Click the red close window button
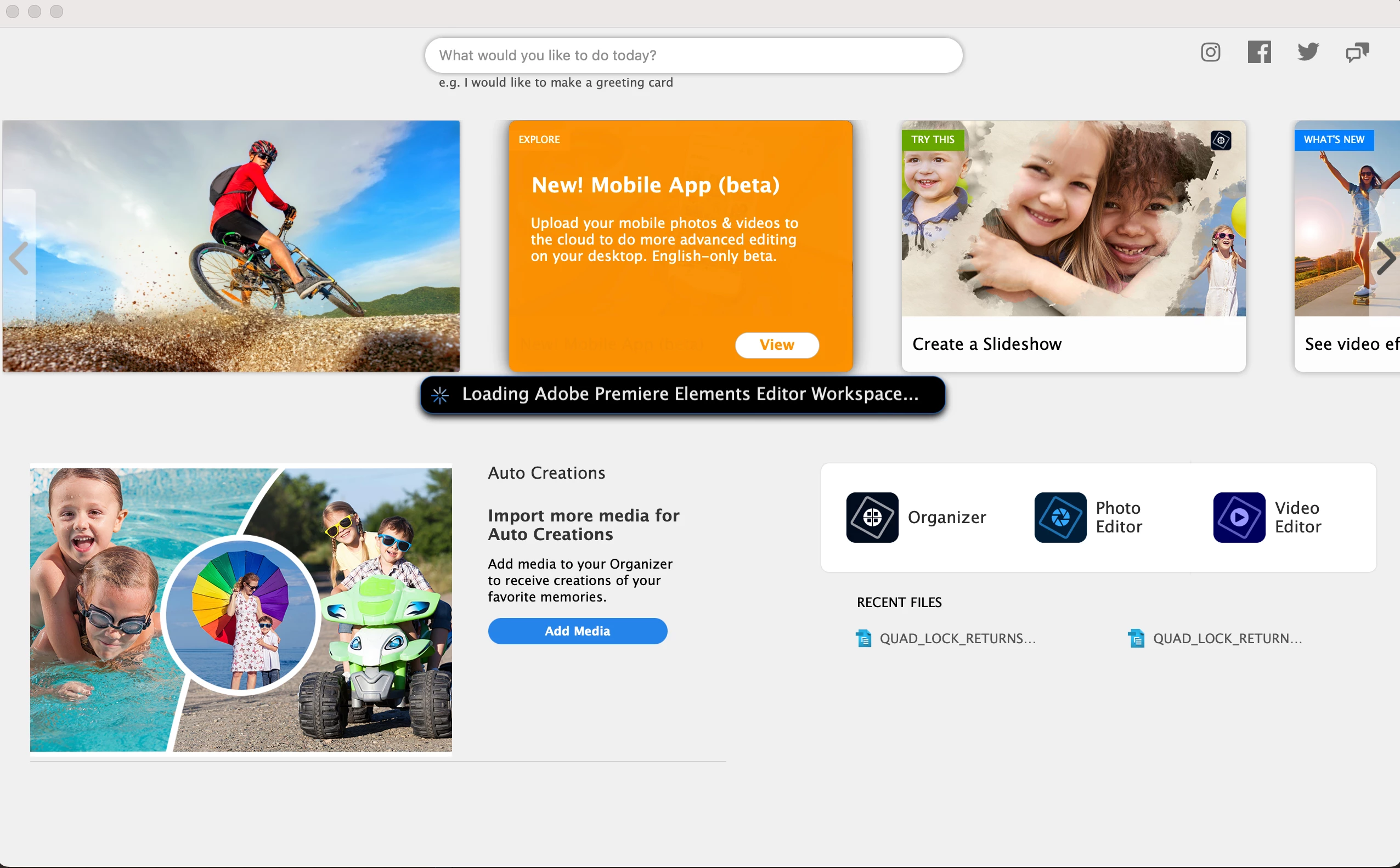1400x868 pixels. pos(13,12)
